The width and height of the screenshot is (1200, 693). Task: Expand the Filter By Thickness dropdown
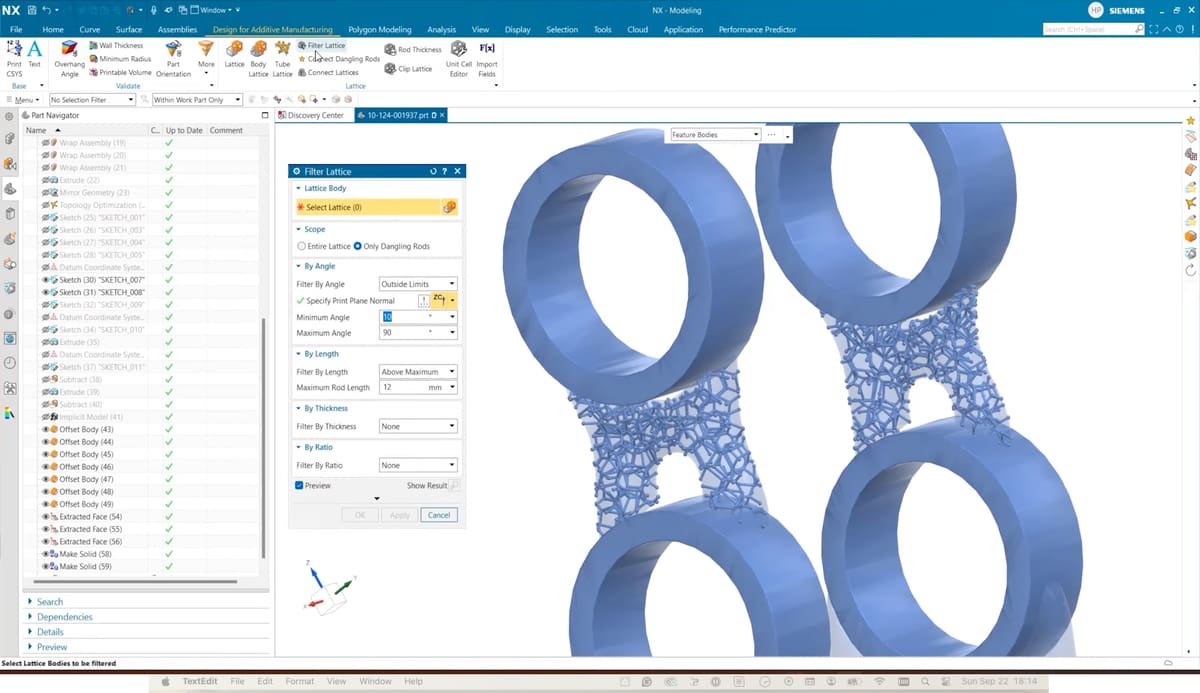(x=418, y=426)
